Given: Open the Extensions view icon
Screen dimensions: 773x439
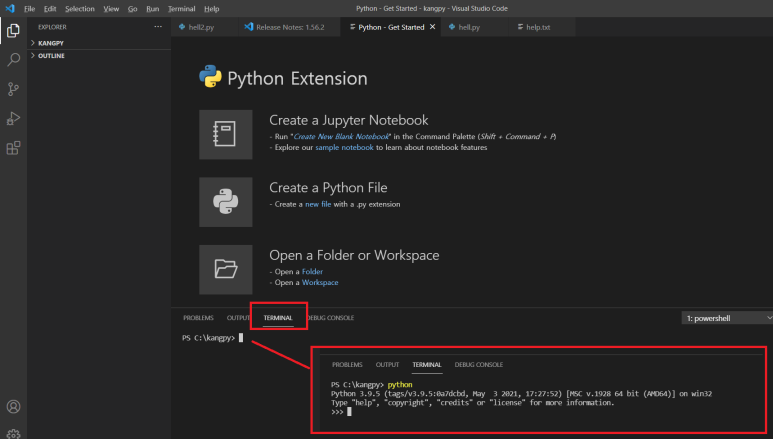Looking at the screenshot, I should click(13, 148).
